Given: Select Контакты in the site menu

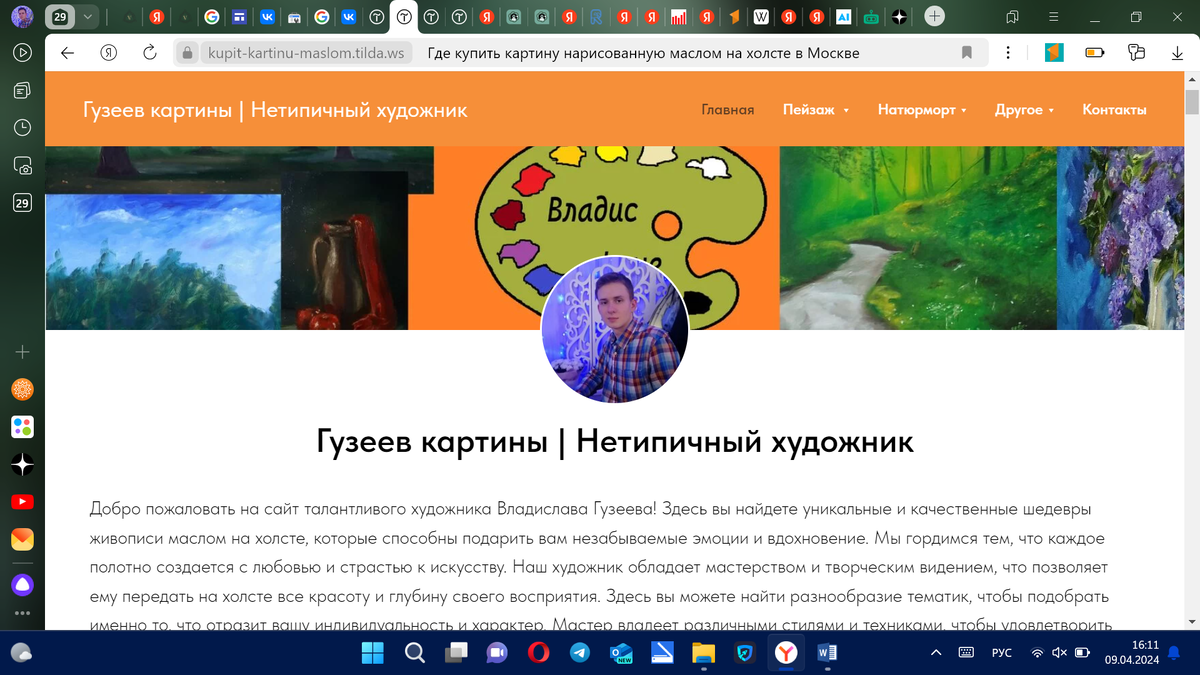Looking at the screenshot, I should (1114, 110).
